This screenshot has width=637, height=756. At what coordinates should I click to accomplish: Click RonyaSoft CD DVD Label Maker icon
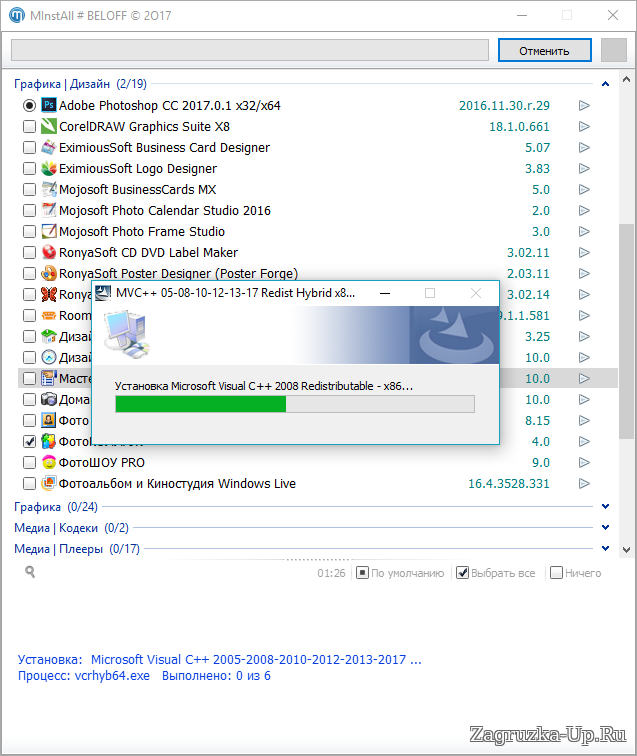(49, 252)
